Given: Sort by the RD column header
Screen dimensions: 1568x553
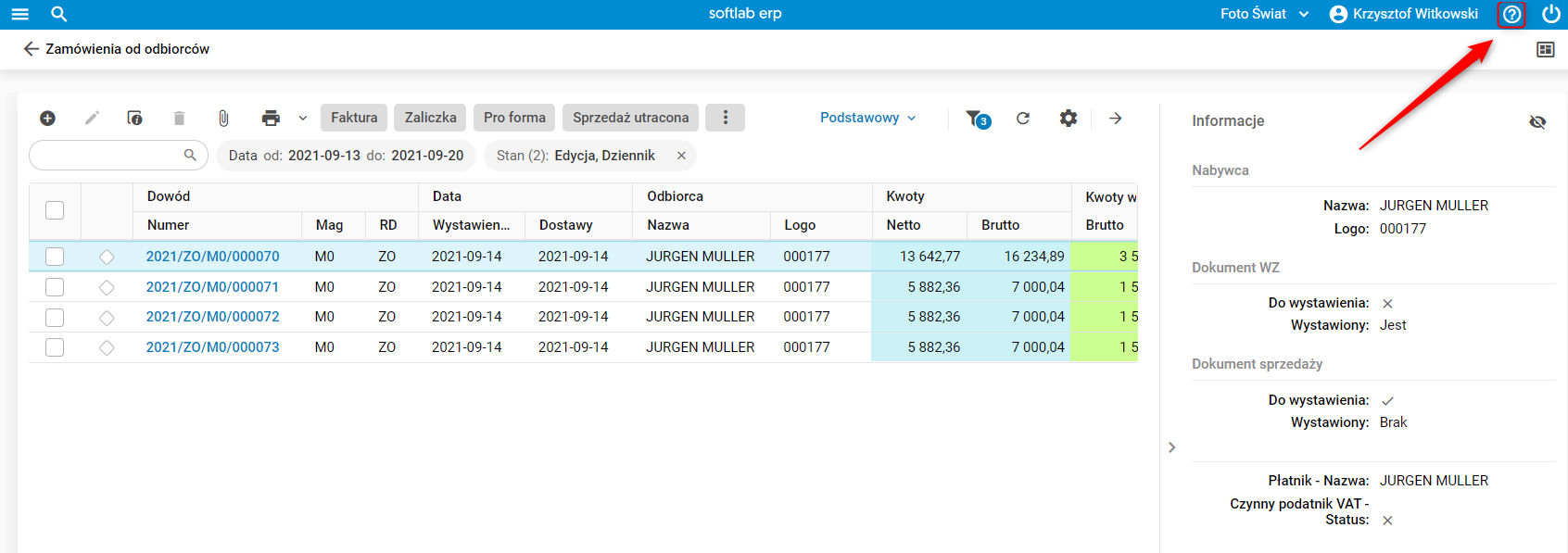Looking at the screenshot, I should [x=392, y=225].
